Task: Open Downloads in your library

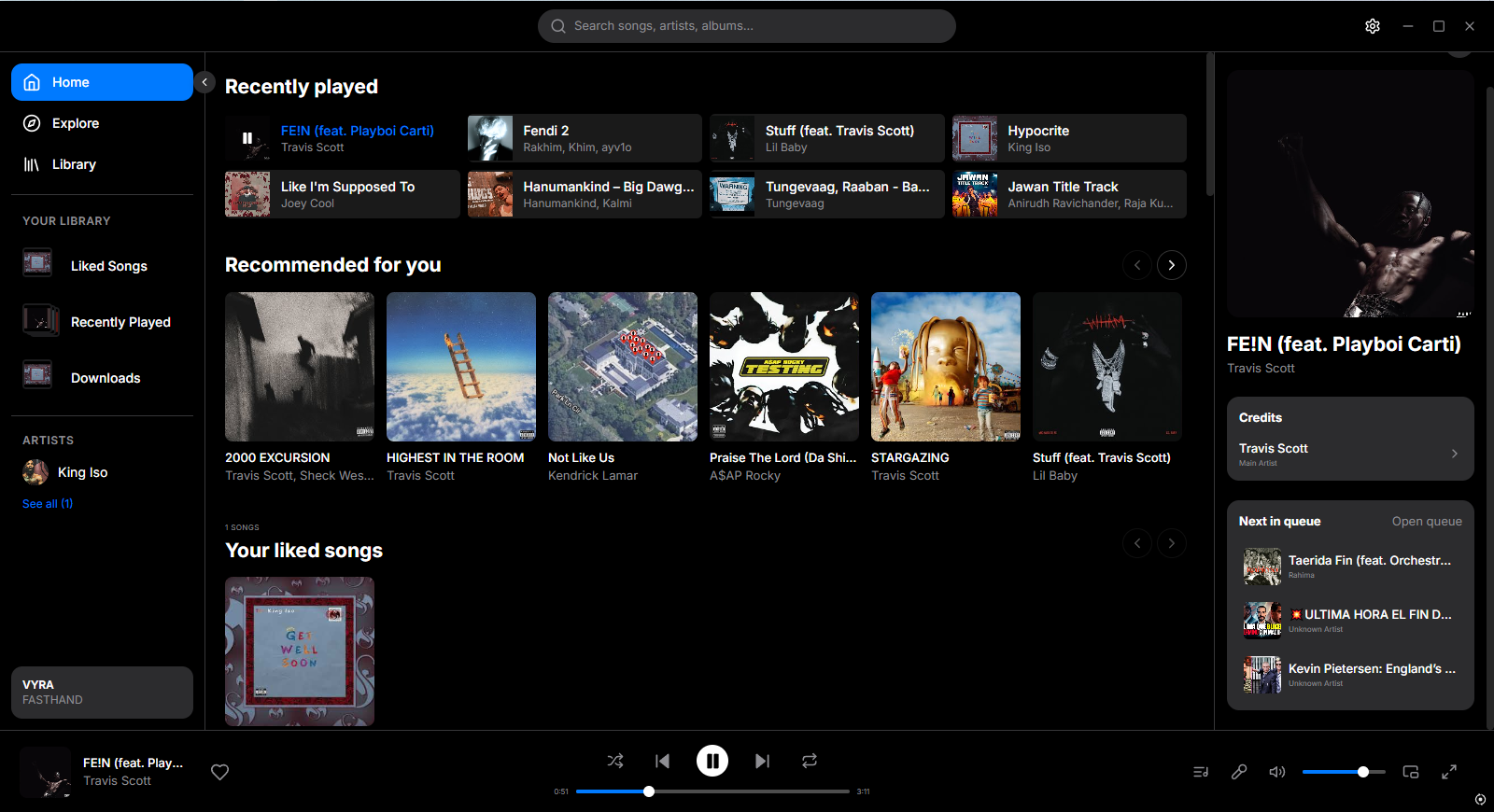Action: 102,378
